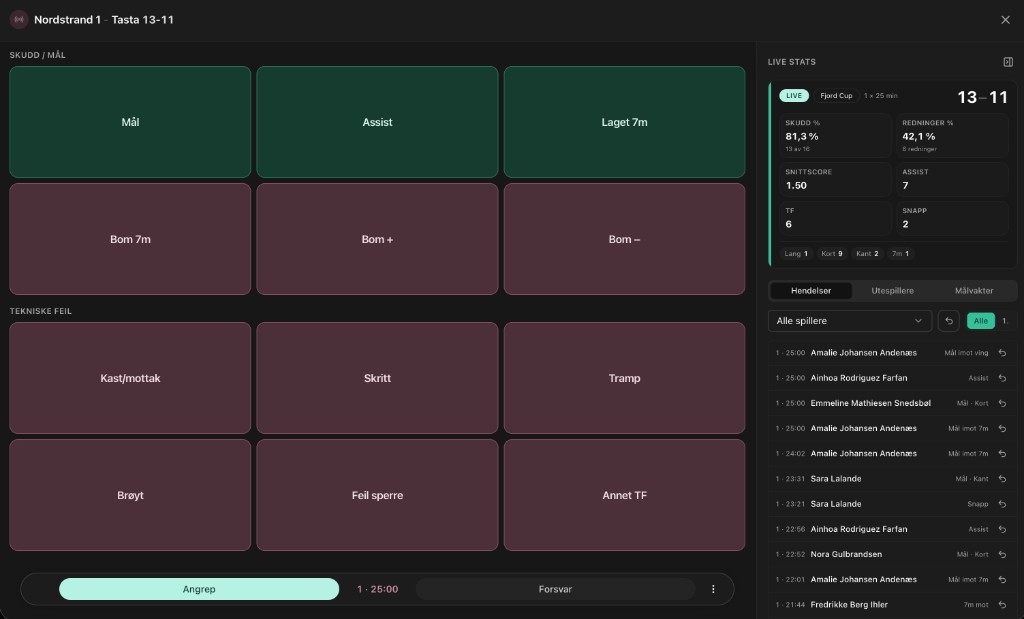The height and width of the screenshot is (619, 1024).
Task: Click the undo button next to Alle spillere
Action: (x=948, y=321)
